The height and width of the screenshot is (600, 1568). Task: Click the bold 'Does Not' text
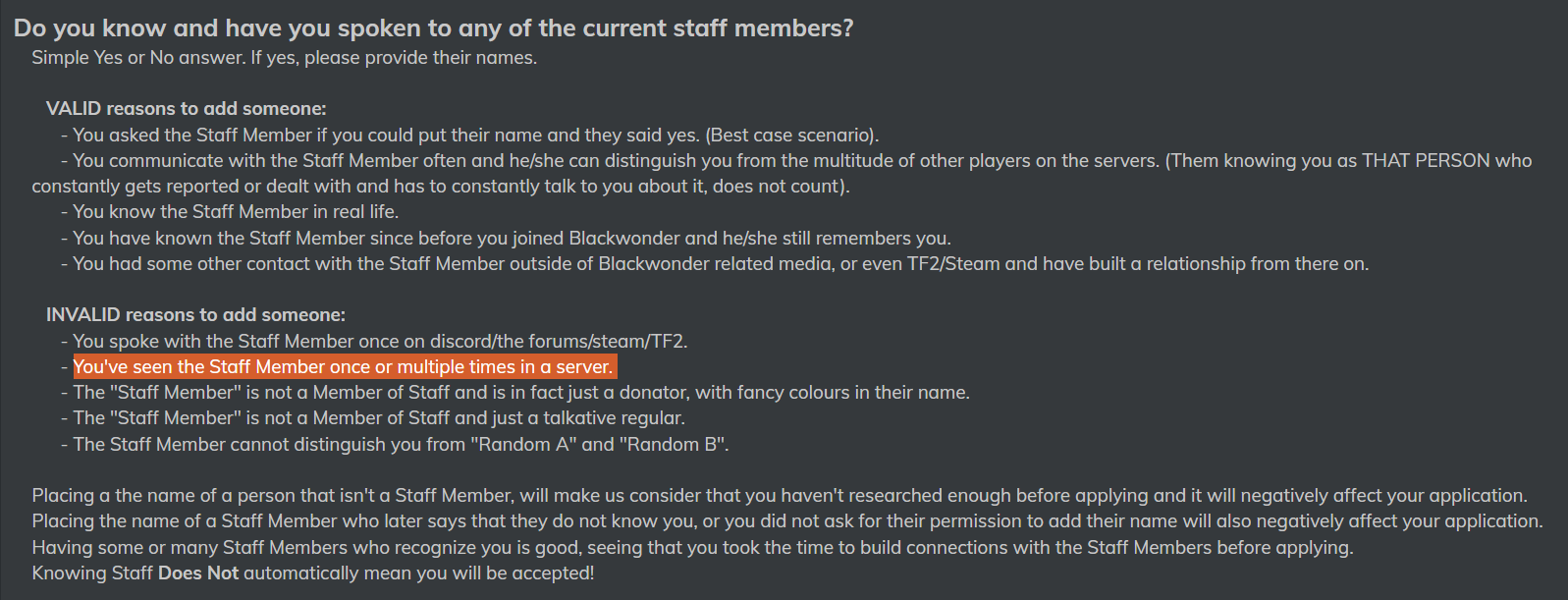click(x=198, y=573)
